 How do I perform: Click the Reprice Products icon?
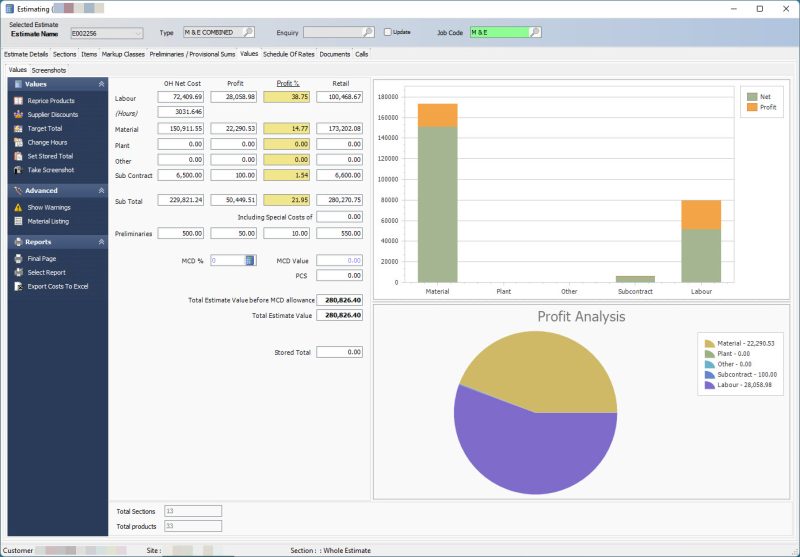[18, 101]
